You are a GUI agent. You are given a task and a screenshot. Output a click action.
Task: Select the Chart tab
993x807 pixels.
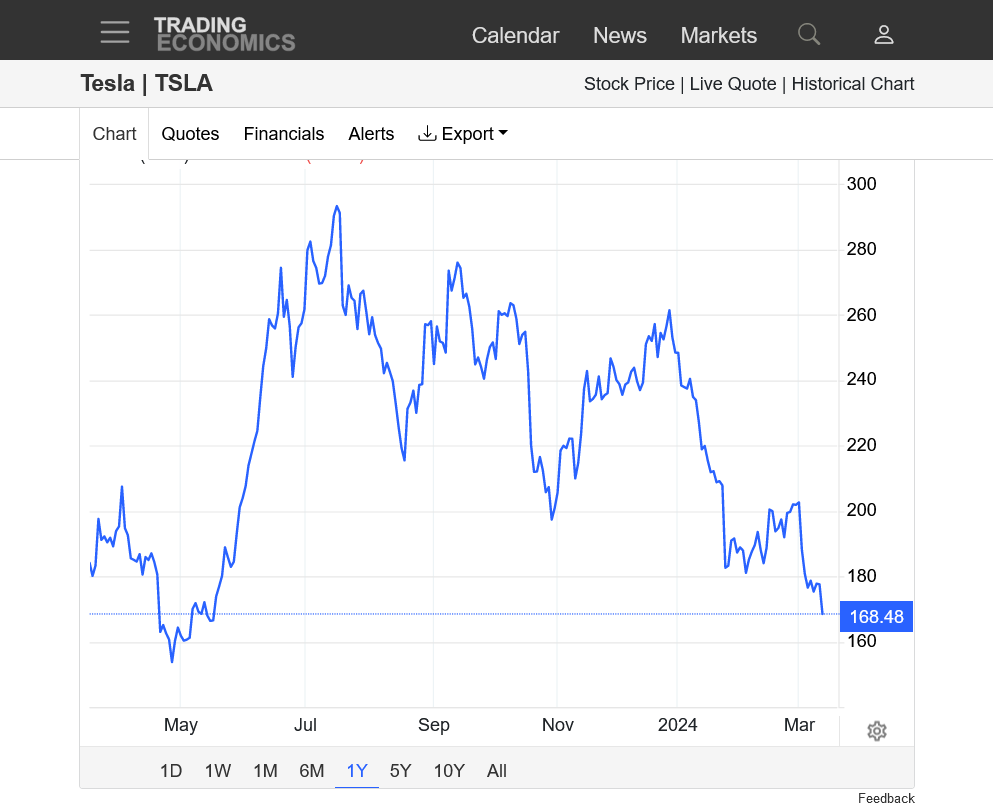(x=114, y=134)
